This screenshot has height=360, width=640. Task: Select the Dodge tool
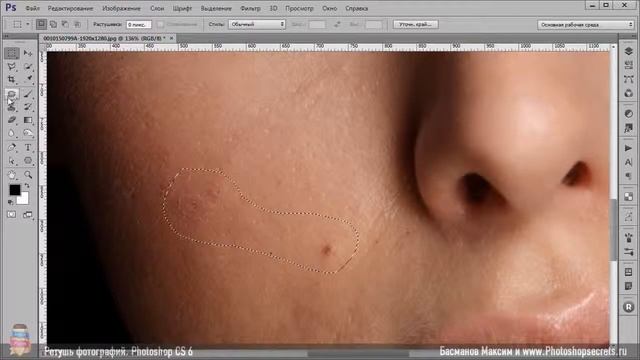coord(28,133)
